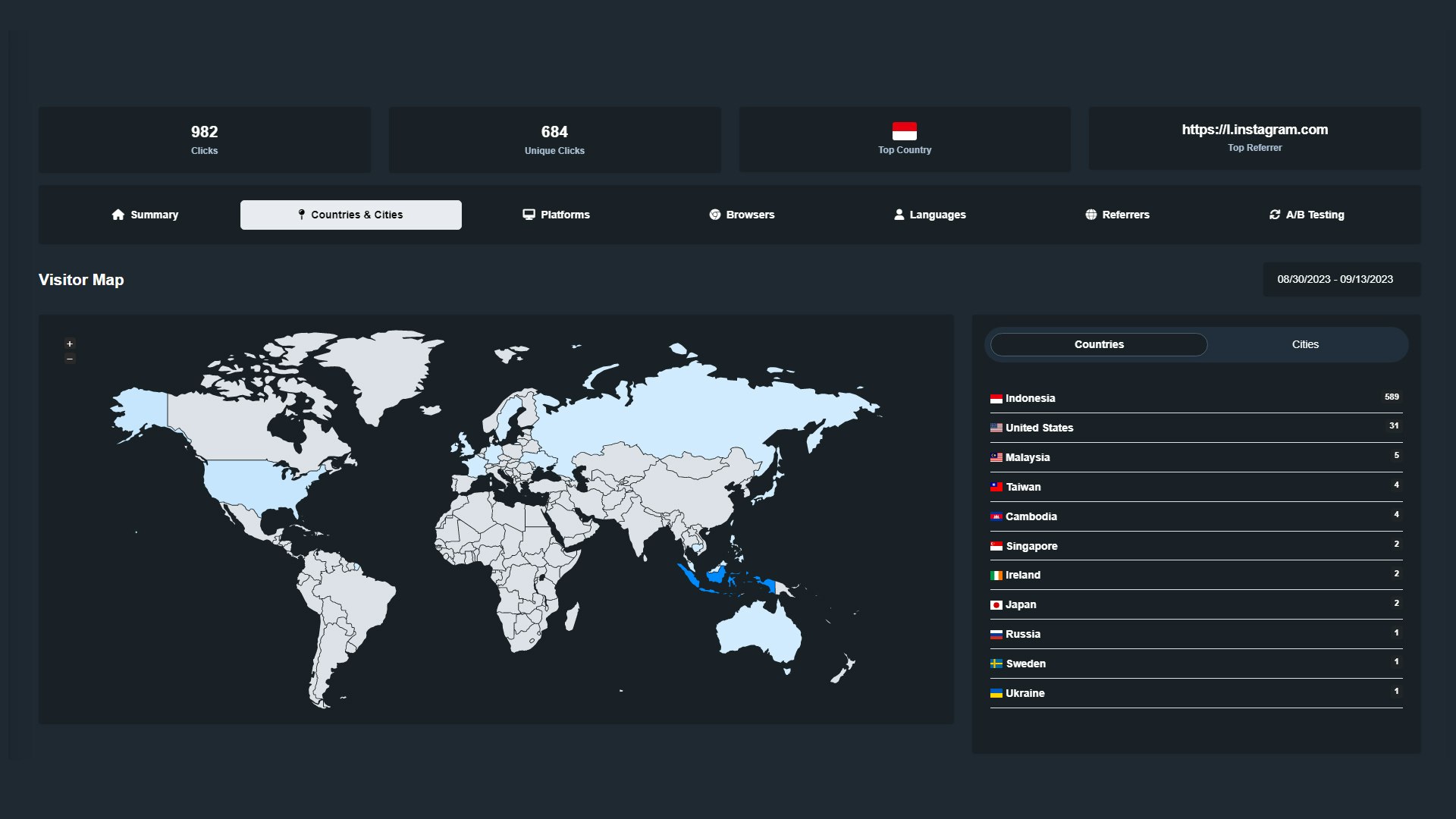This screenshot has height=819, width=1456.
Task: Click the Ireland flag icon
Action: pos(996,576)
